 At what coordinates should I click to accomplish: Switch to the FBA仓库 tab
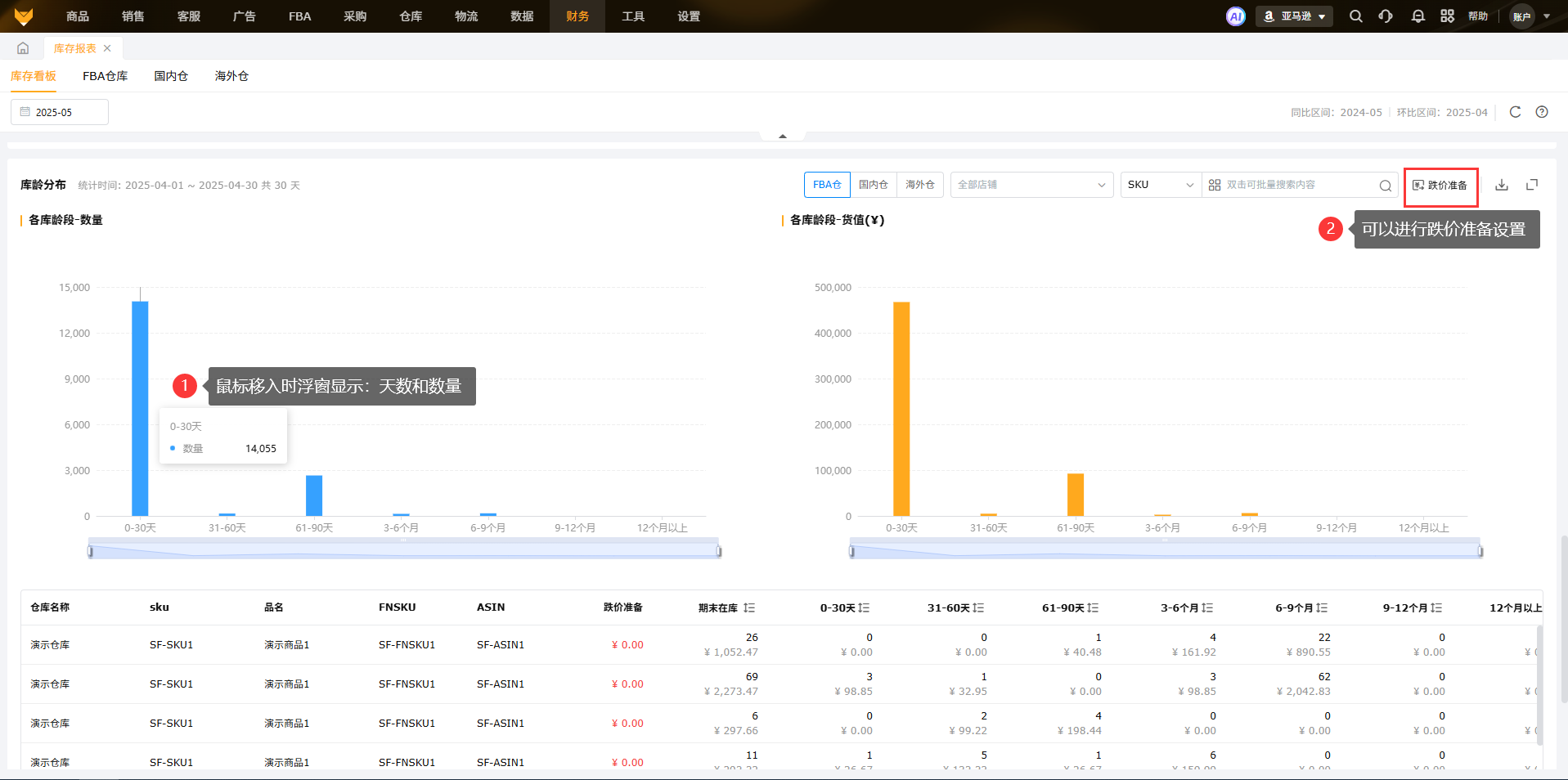click(x=105, y=76)
